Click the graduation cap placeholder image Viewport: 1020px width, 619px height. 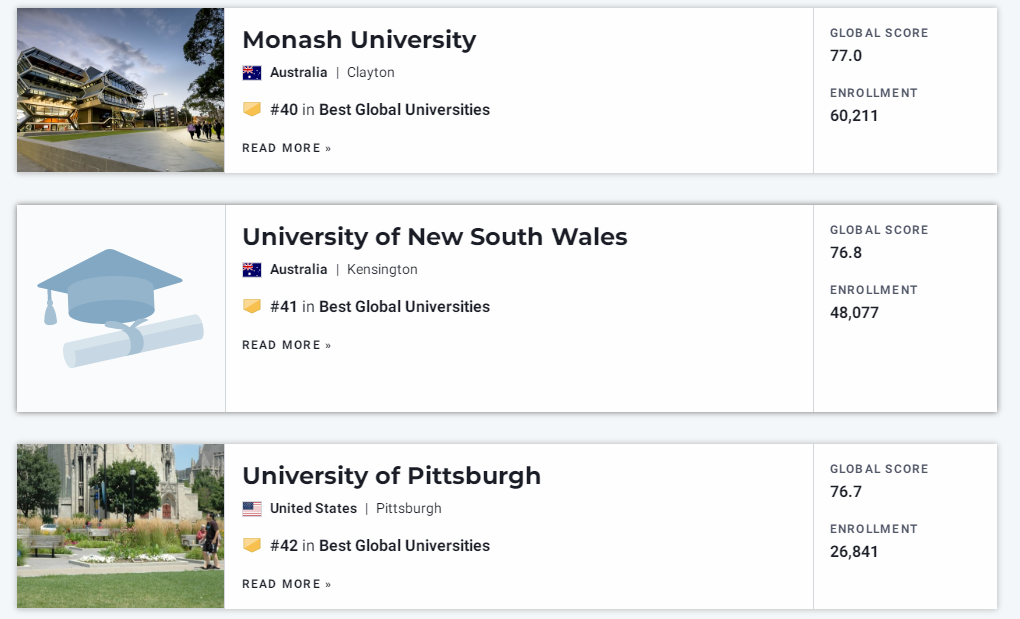click(x=121, y=308)
